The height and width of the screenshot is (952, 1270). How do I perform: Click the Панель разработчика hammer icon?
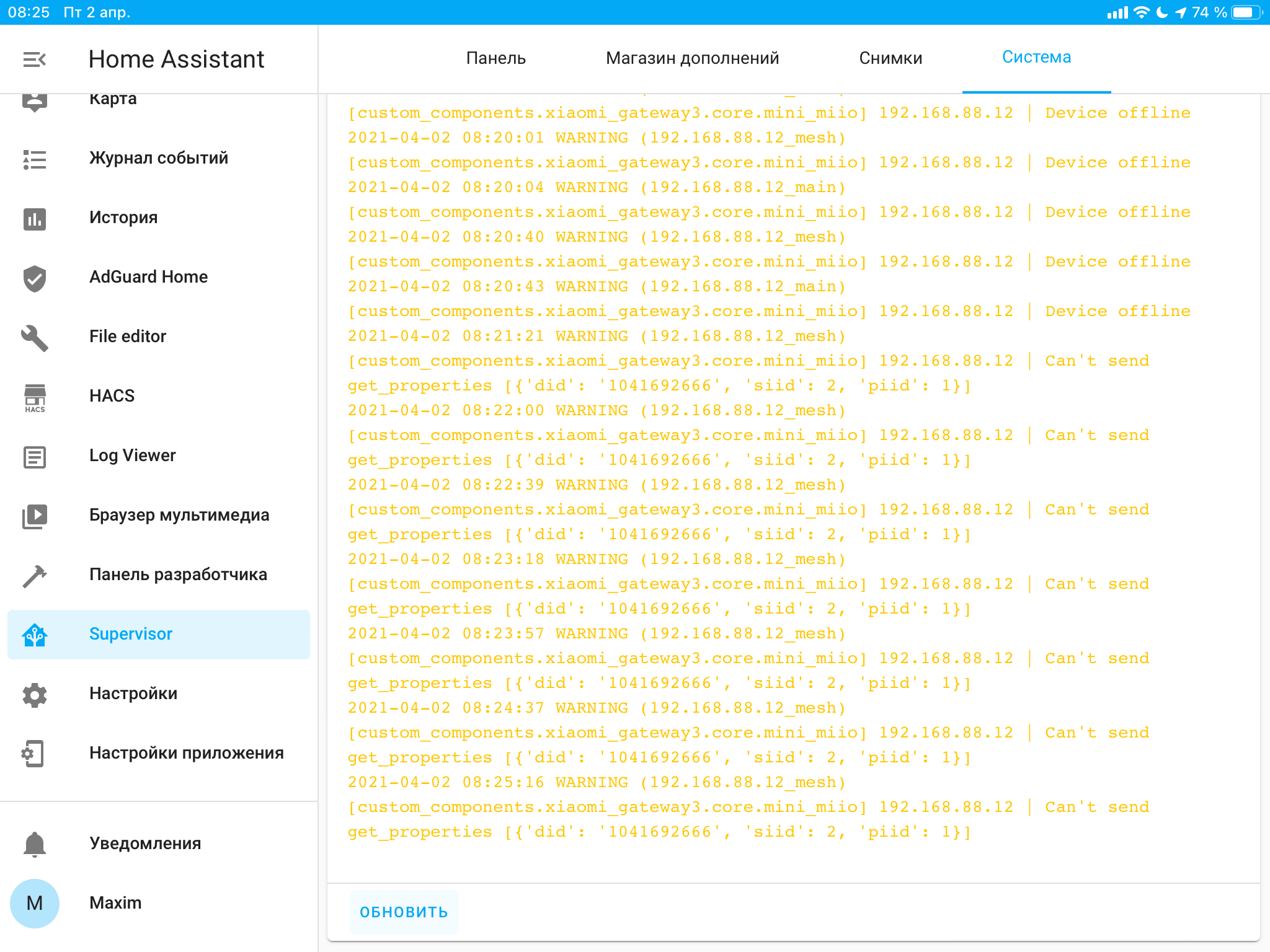tap(35, 576)
